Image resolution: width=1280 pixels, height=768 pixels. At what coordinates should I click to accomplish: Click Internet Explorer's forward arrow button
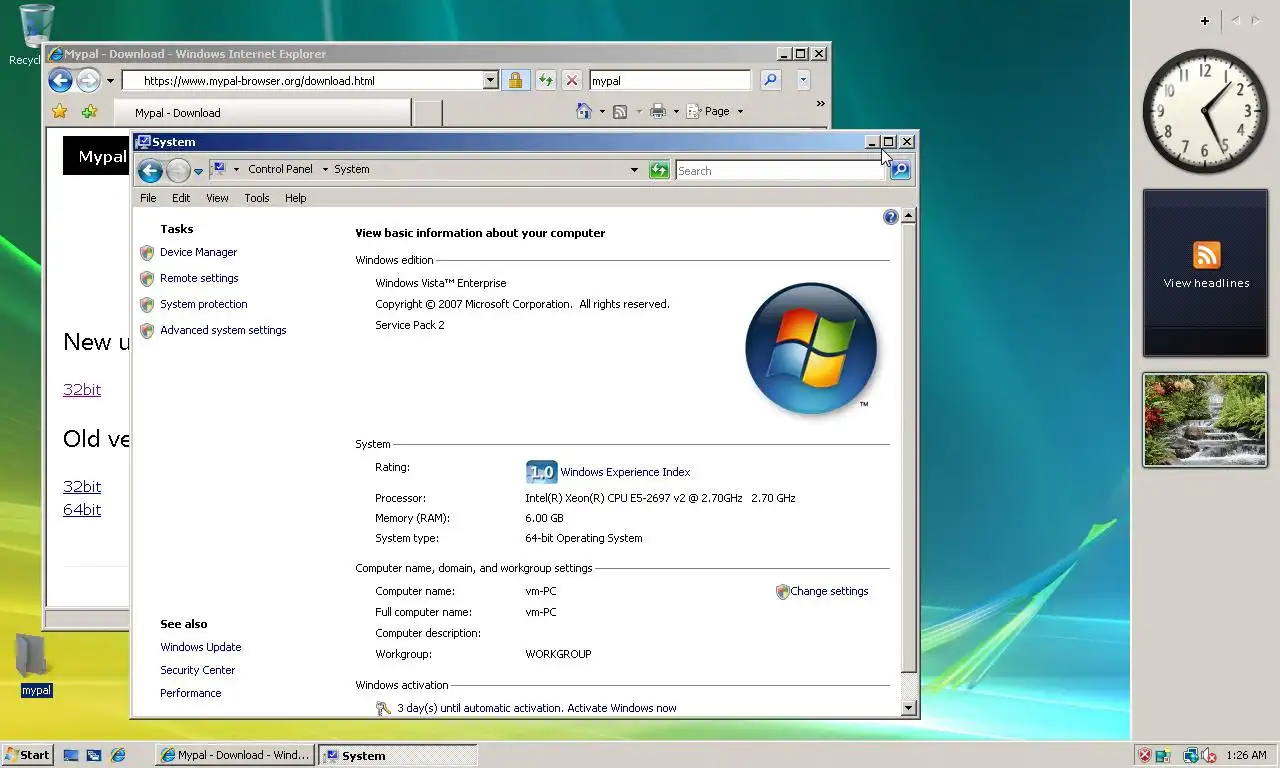(88, 81)
